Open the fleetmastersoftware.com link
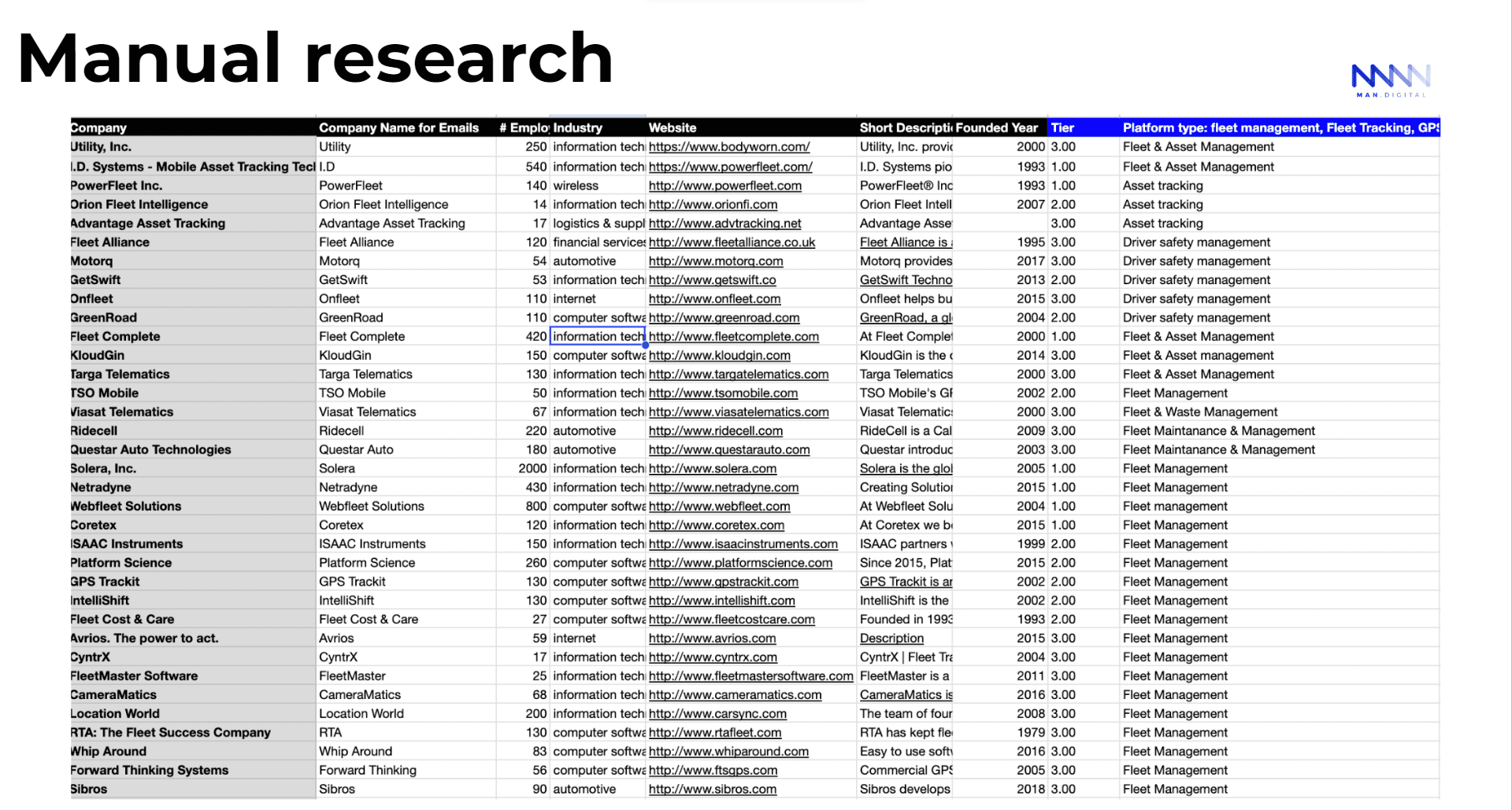 coord(750,677)
